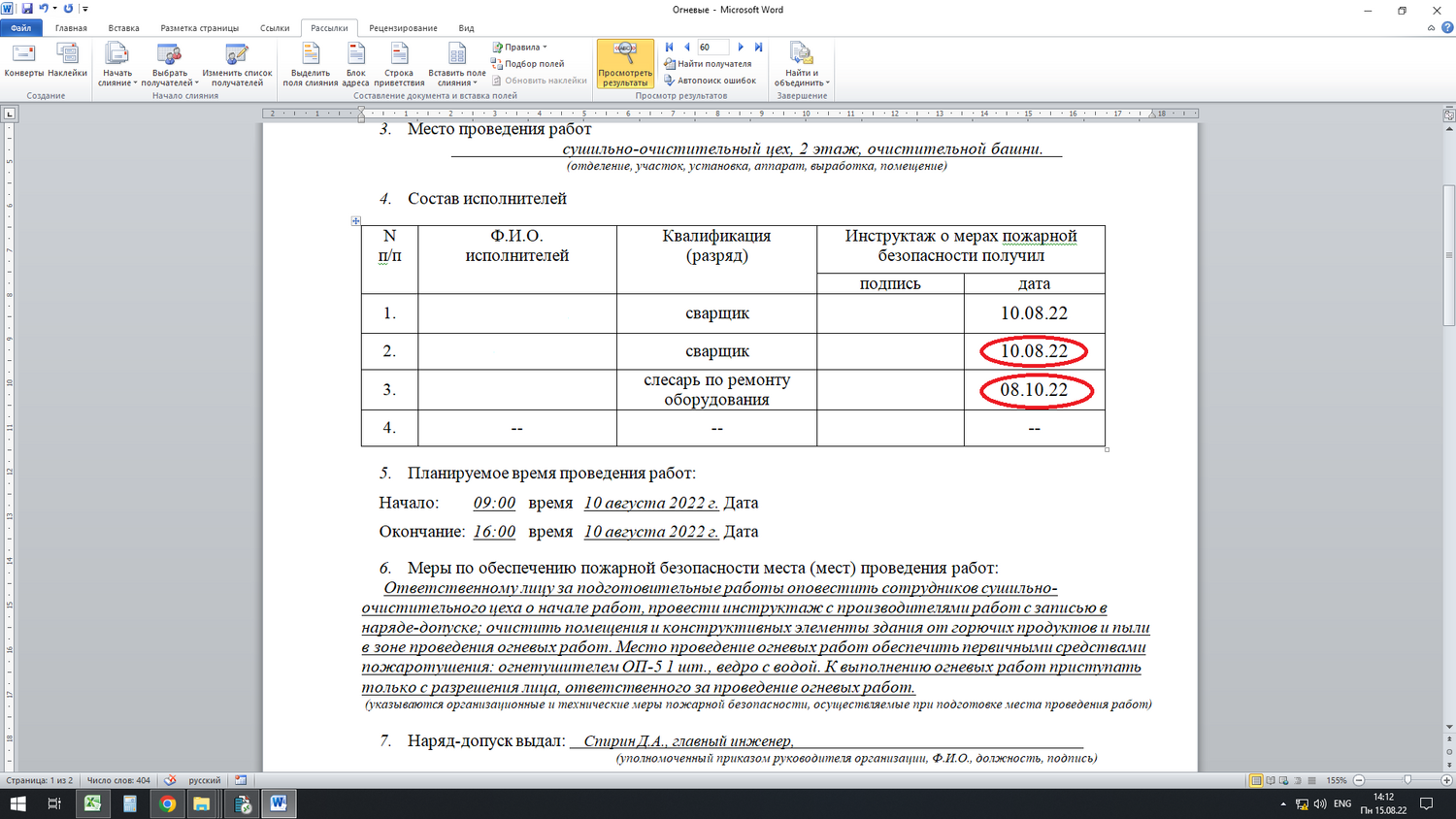The height and width of the screenshot is (819, 1456).
Task: Open Найти и объединить dropdown
Action: click(802, 65)
